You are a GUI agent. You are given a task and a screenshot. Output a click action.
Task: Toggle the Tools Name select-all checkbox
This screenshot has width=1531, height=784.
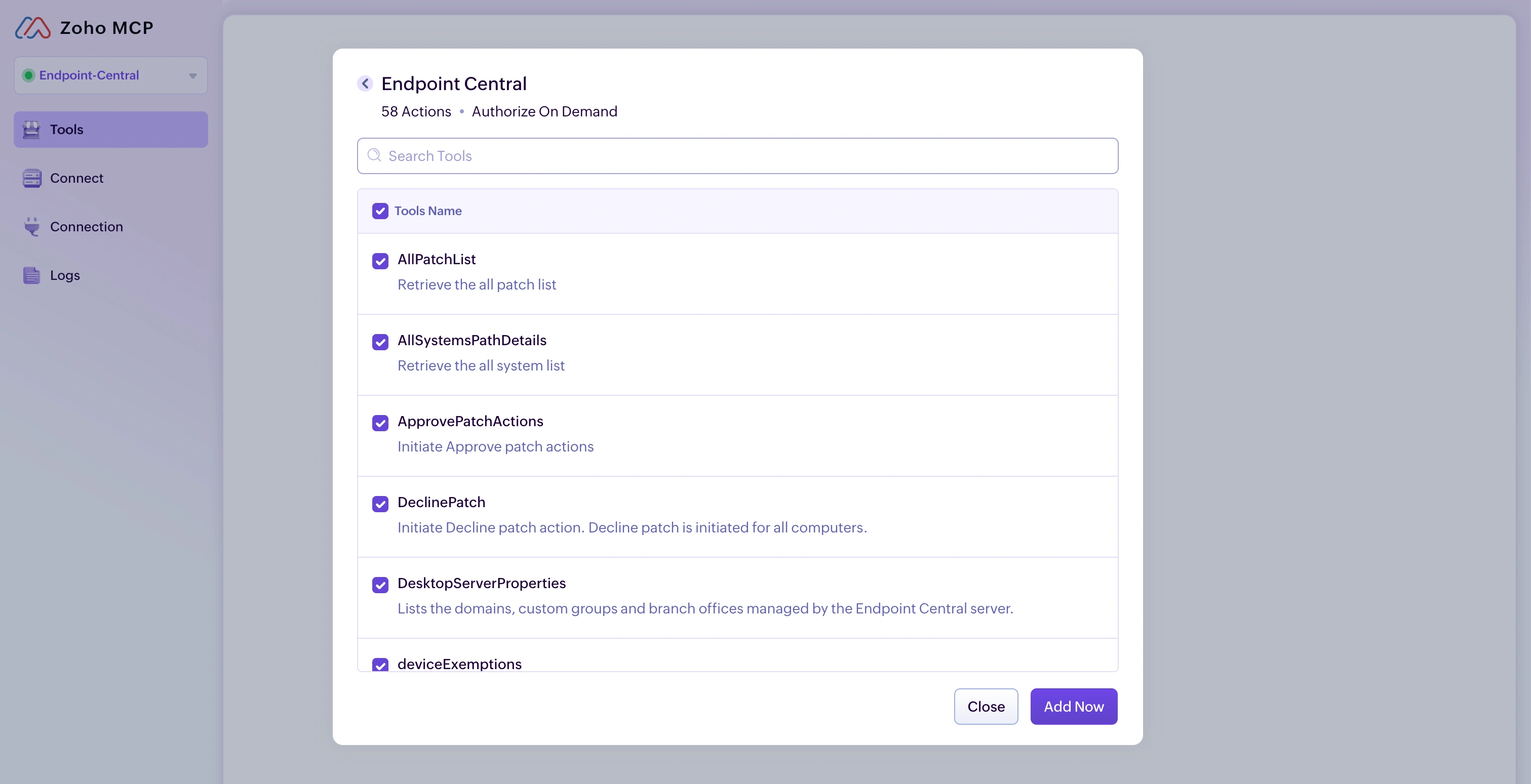pos(380,211)
